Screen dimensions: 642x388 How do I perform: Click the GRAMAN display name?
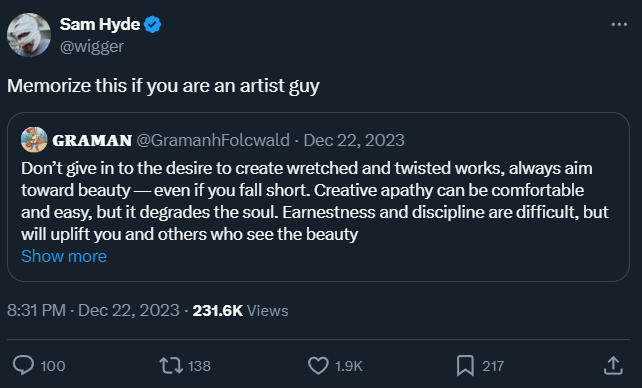point(92,140)
